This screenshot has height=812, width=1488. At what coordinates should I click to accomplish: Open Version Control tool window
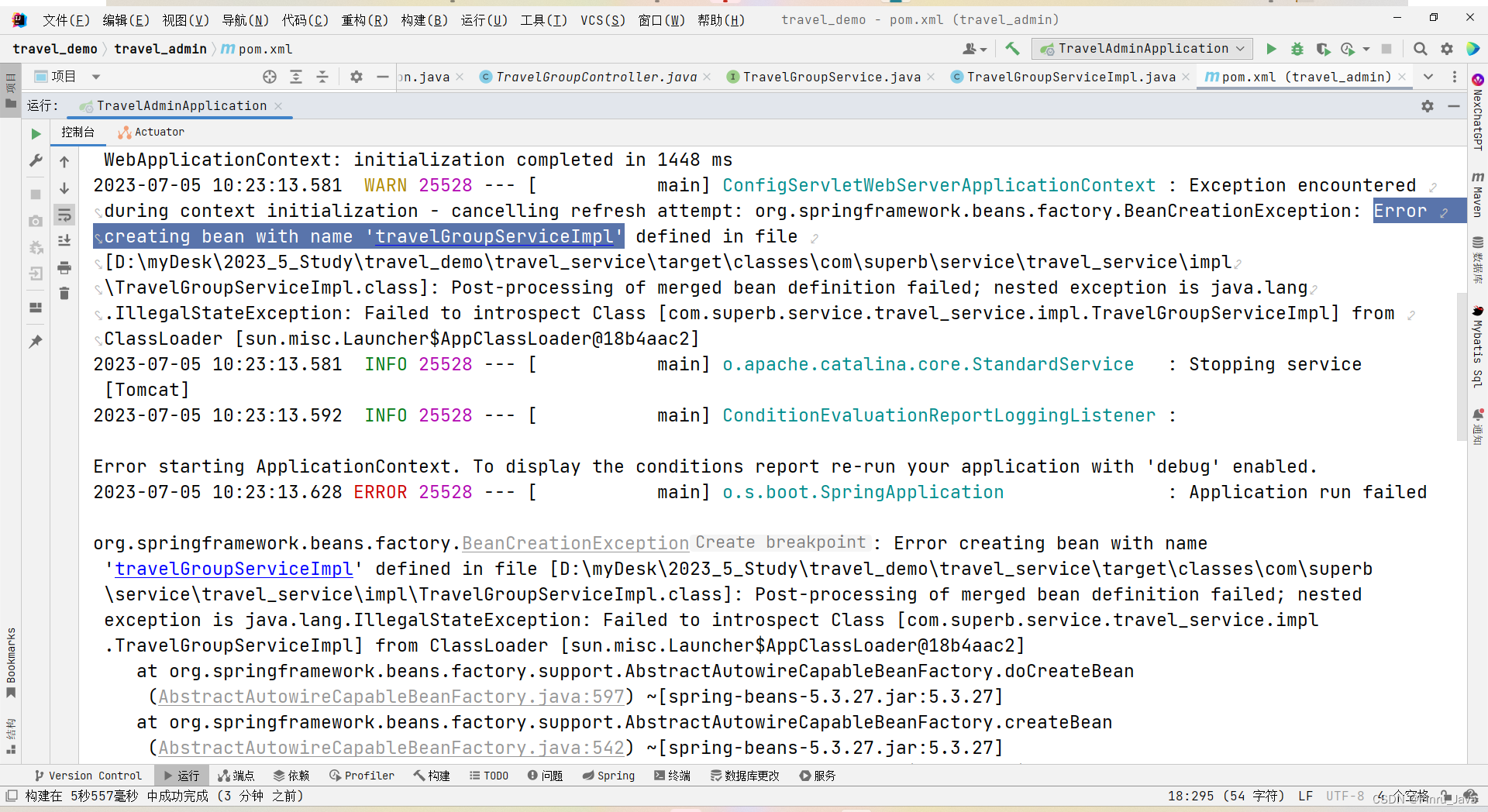click(x=88, y=776)
